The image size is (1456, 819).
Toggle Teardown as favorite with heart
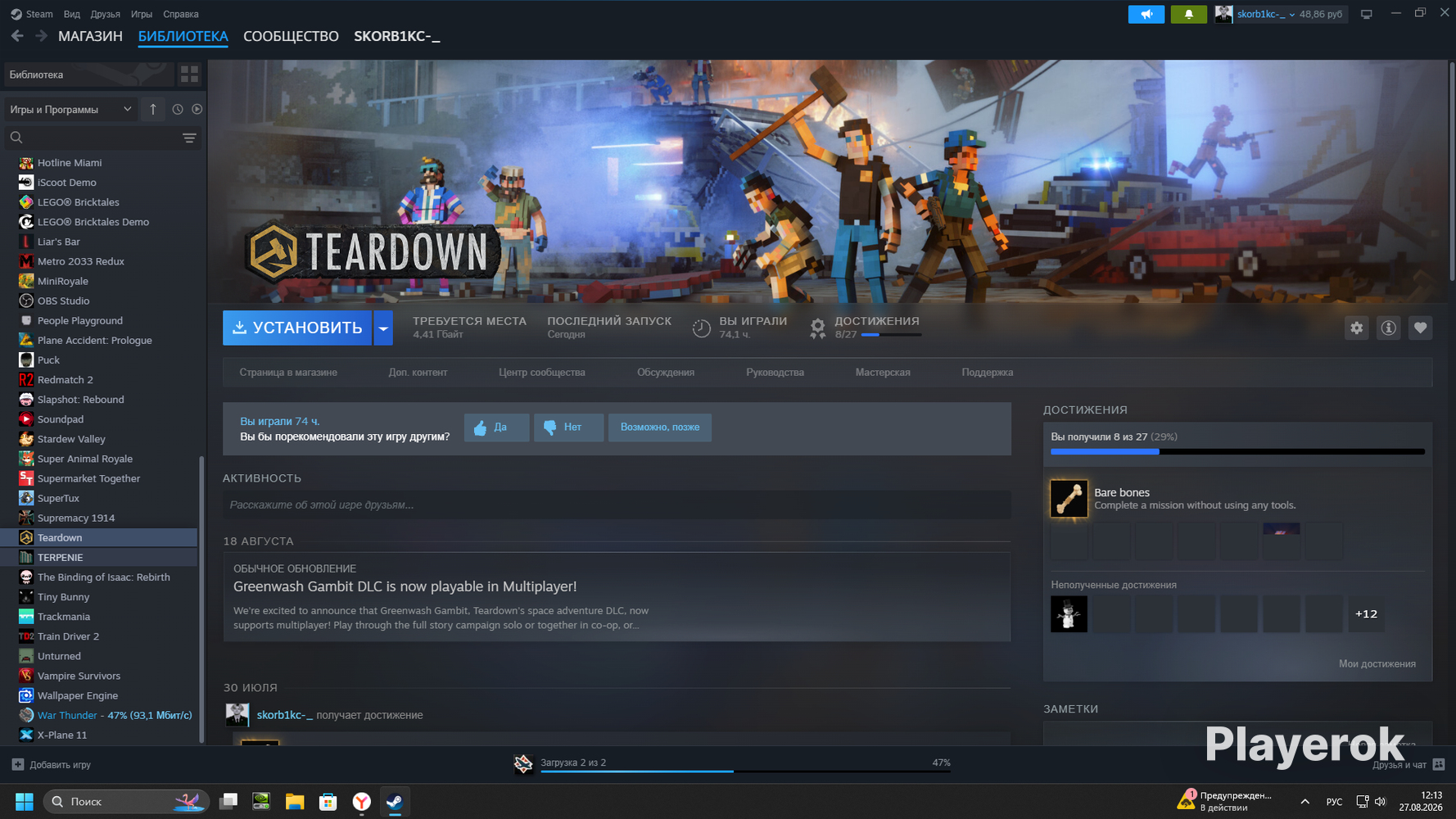[1421, 328]
